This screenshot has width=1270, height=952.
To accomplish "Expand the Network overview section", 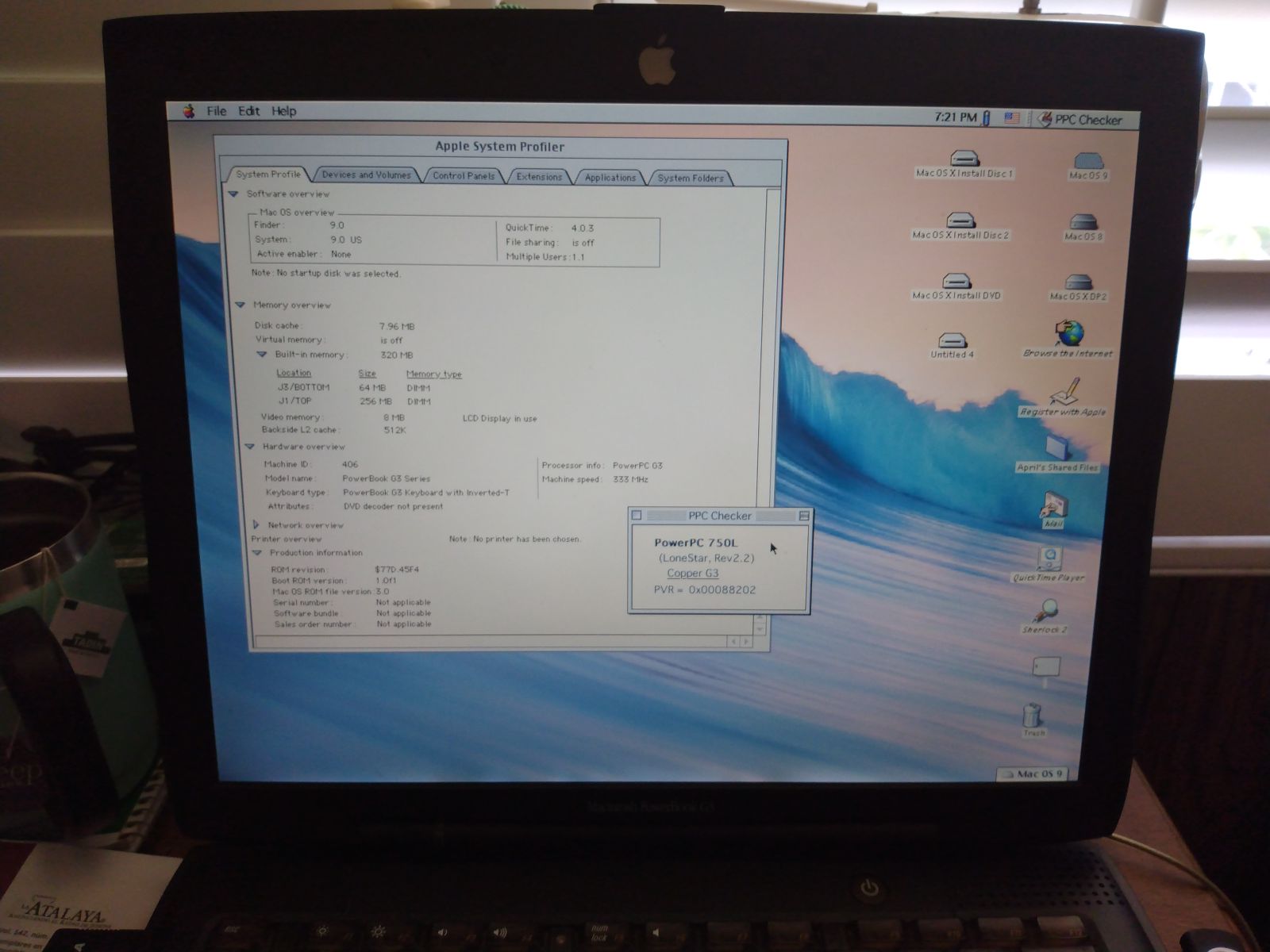I will tap(256, 524).
